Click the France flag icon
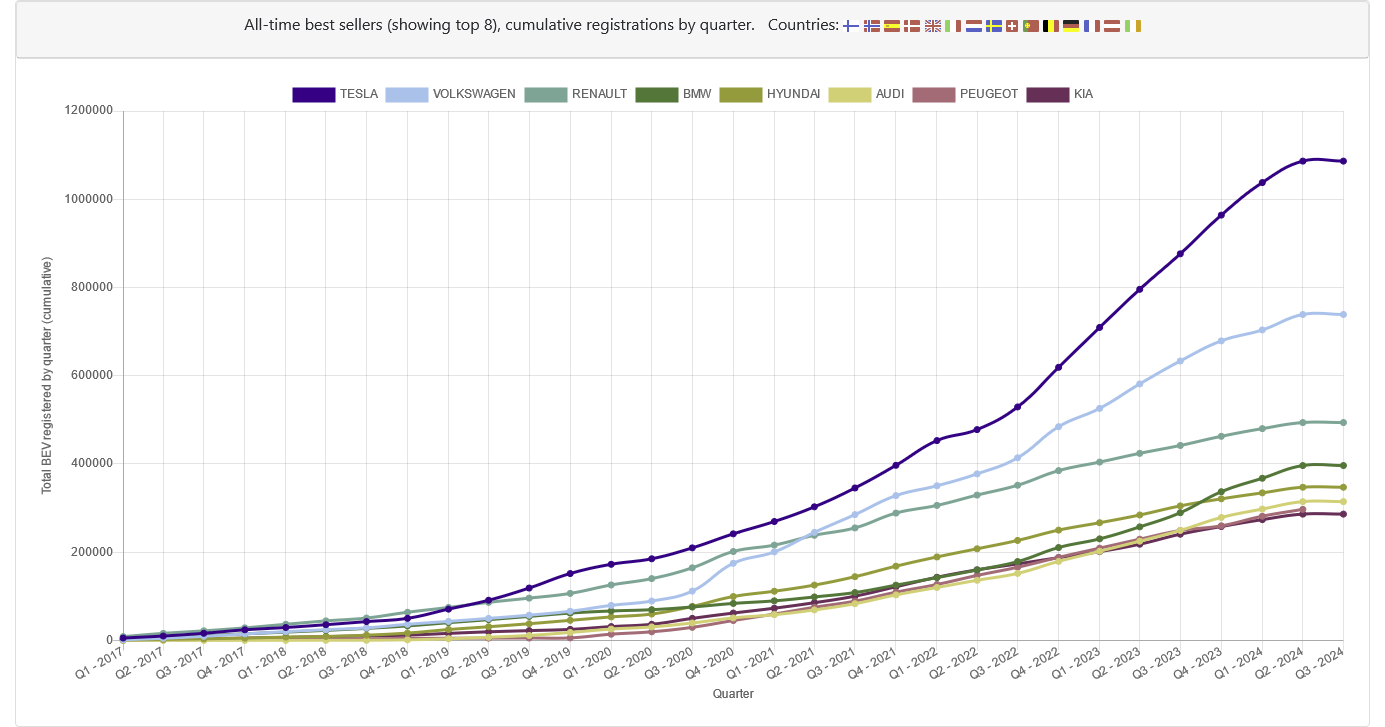Viewport: 1385px width, 727px height. 1091,26
